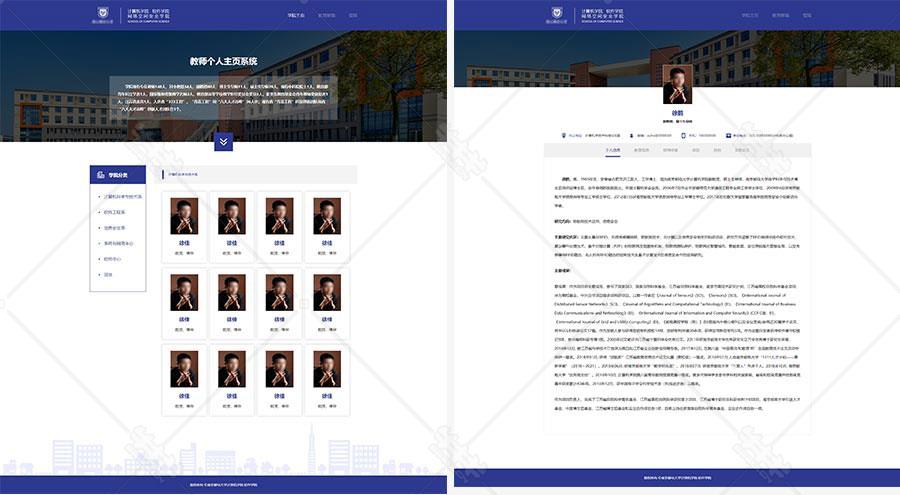Click the last item in the 学院分类 sidebar list

[x=109, y=273]
